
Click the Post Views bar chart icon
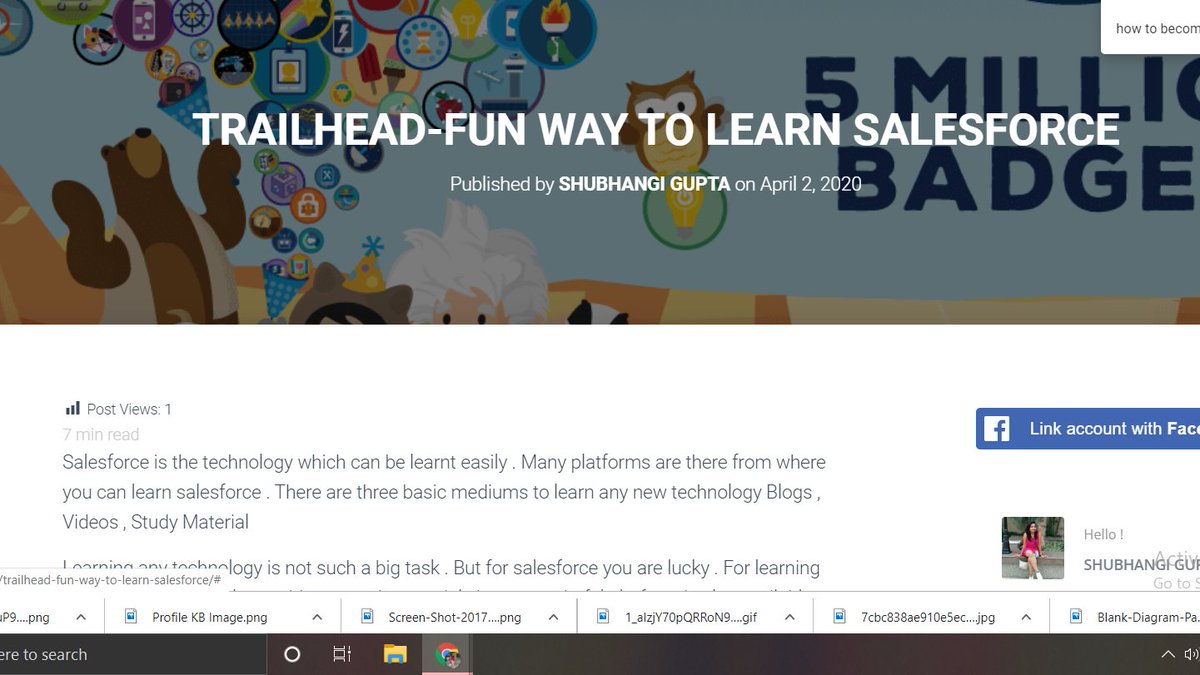[72, 408]
